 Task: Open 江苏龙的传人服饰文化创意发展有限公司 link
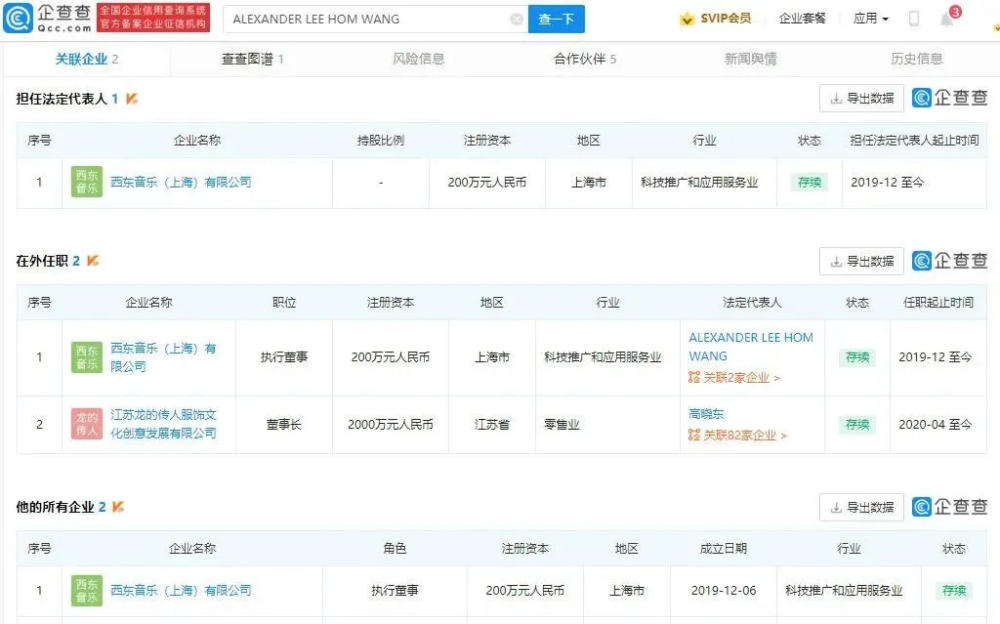(163, 424)
